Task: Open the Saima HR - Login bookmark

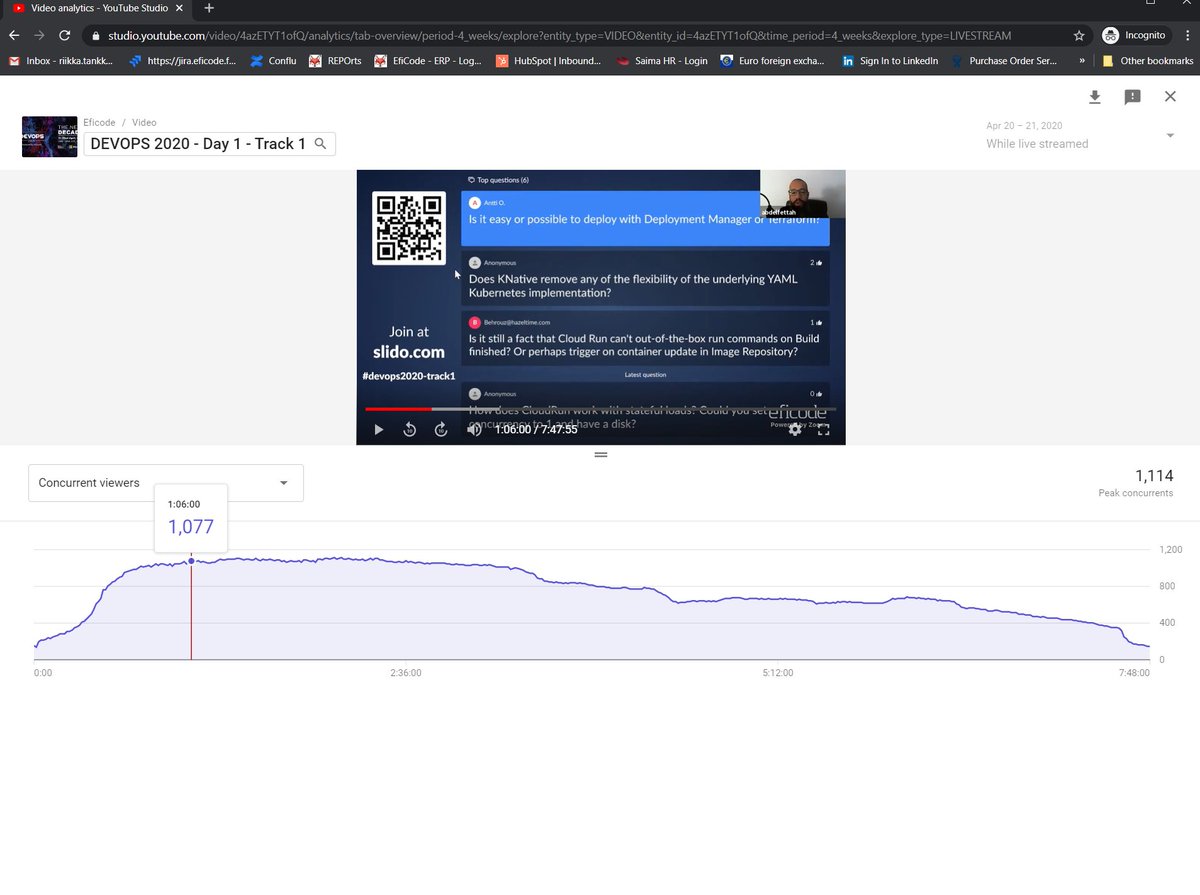Action: pyautogui.click(x=662, y=61)
